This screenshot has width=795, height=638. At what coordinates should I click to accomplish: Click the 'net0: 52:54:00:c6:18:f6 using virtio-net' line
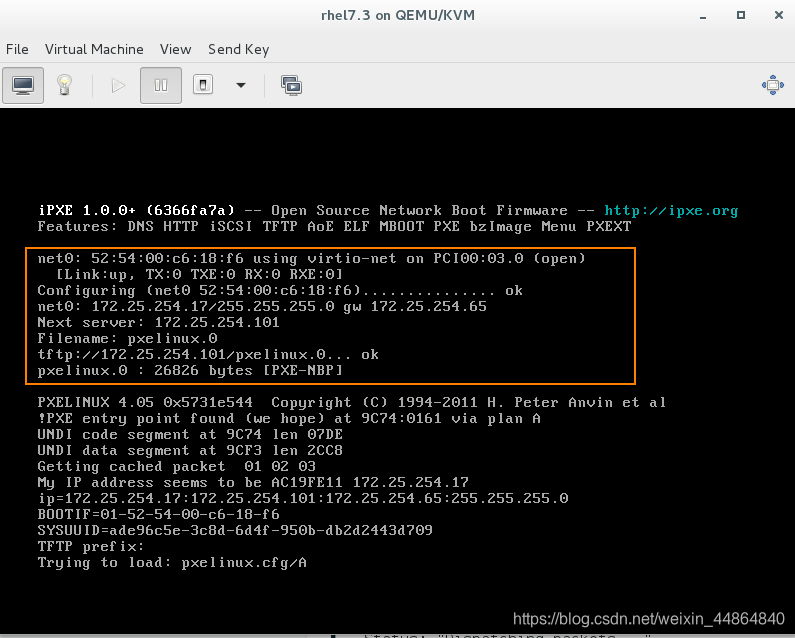[x=311, y=259]
